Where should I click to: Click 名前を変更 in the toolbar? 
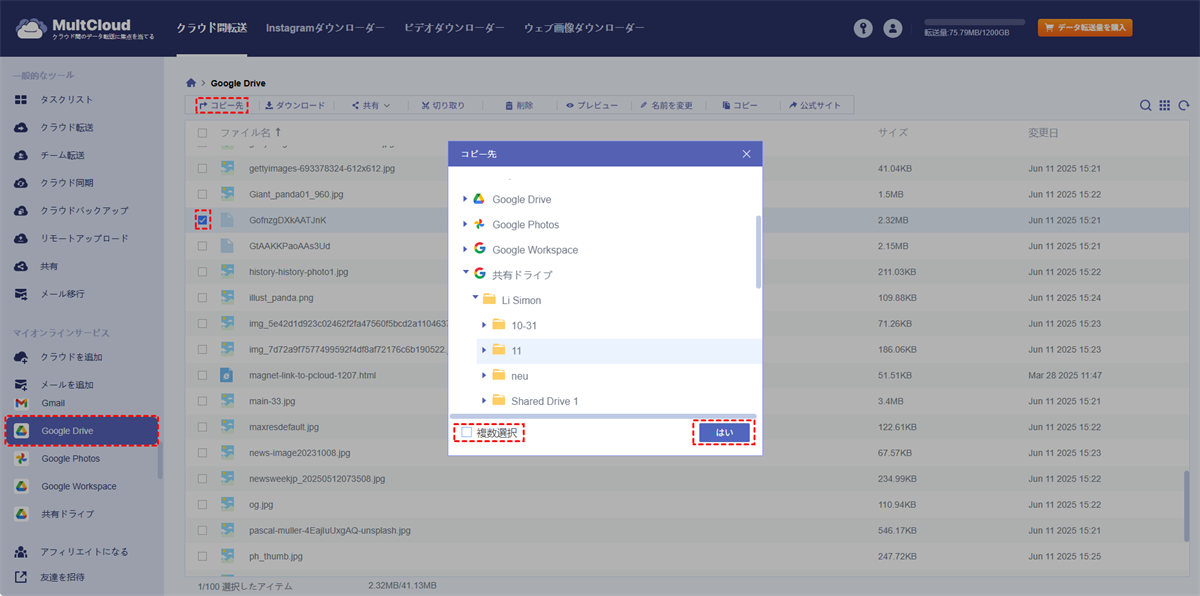coord(667,105)
